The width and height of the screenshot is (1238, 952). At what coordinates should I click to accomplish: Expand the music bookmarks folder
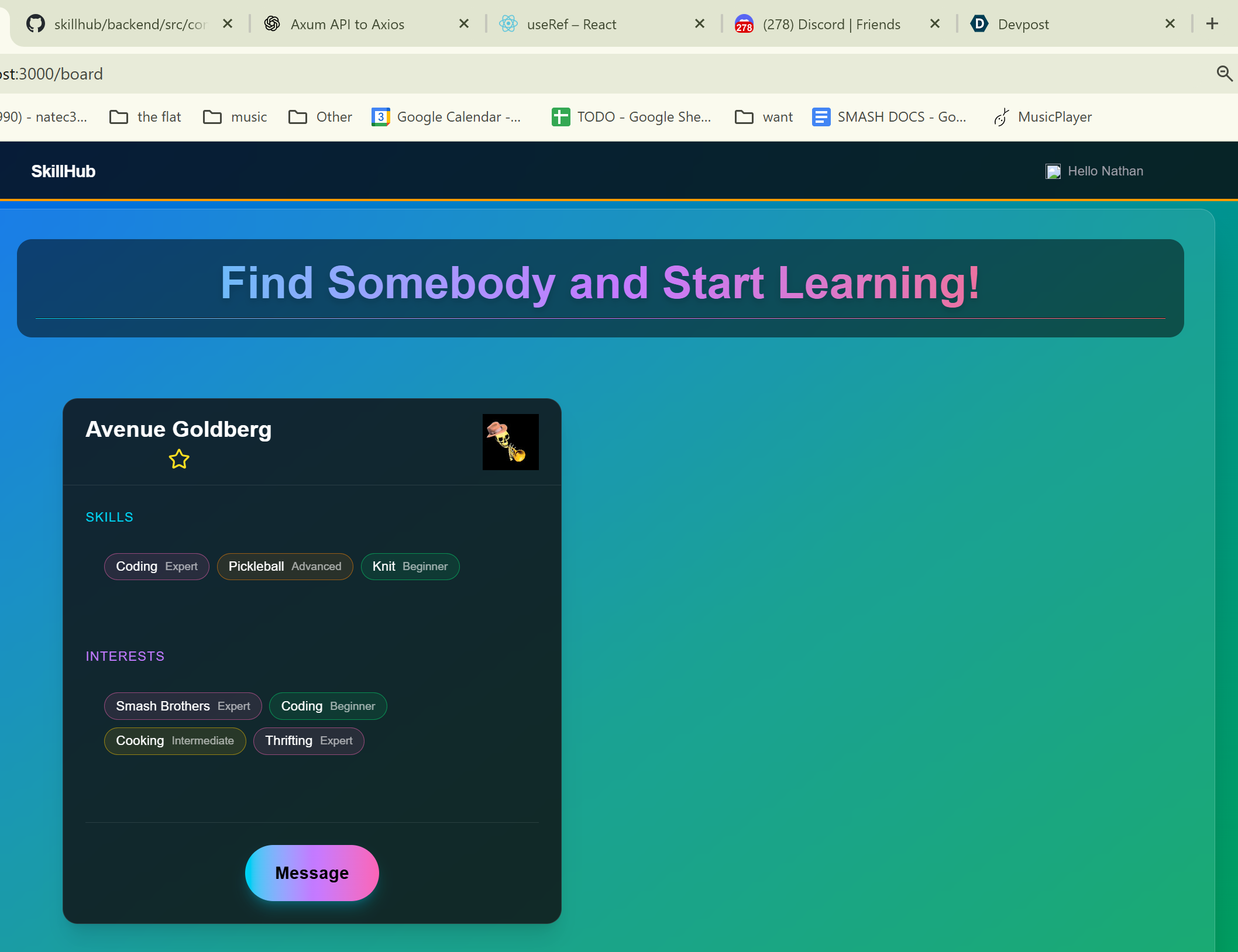(x=235, y=117)
